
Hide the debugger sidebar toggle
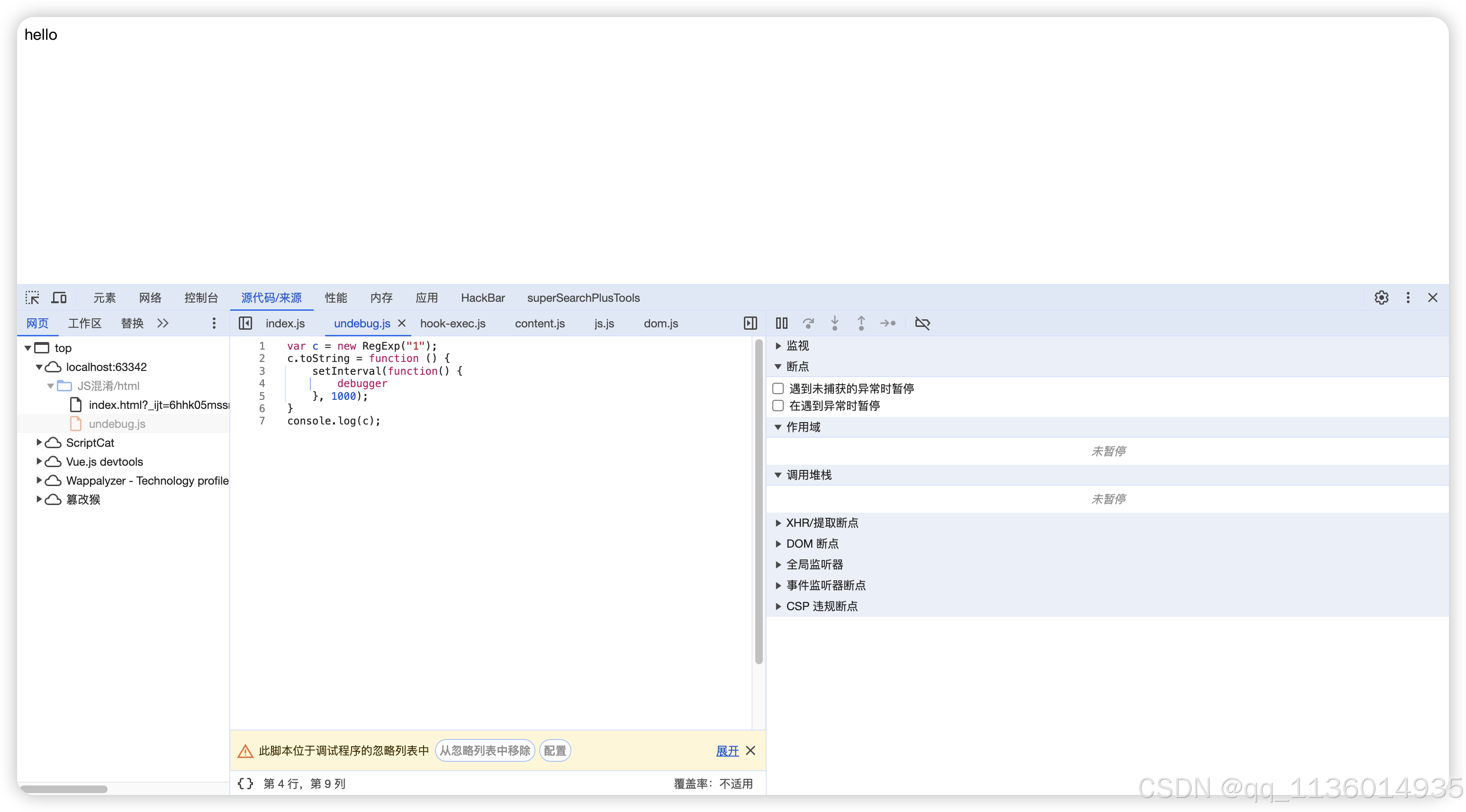(750, 323)
